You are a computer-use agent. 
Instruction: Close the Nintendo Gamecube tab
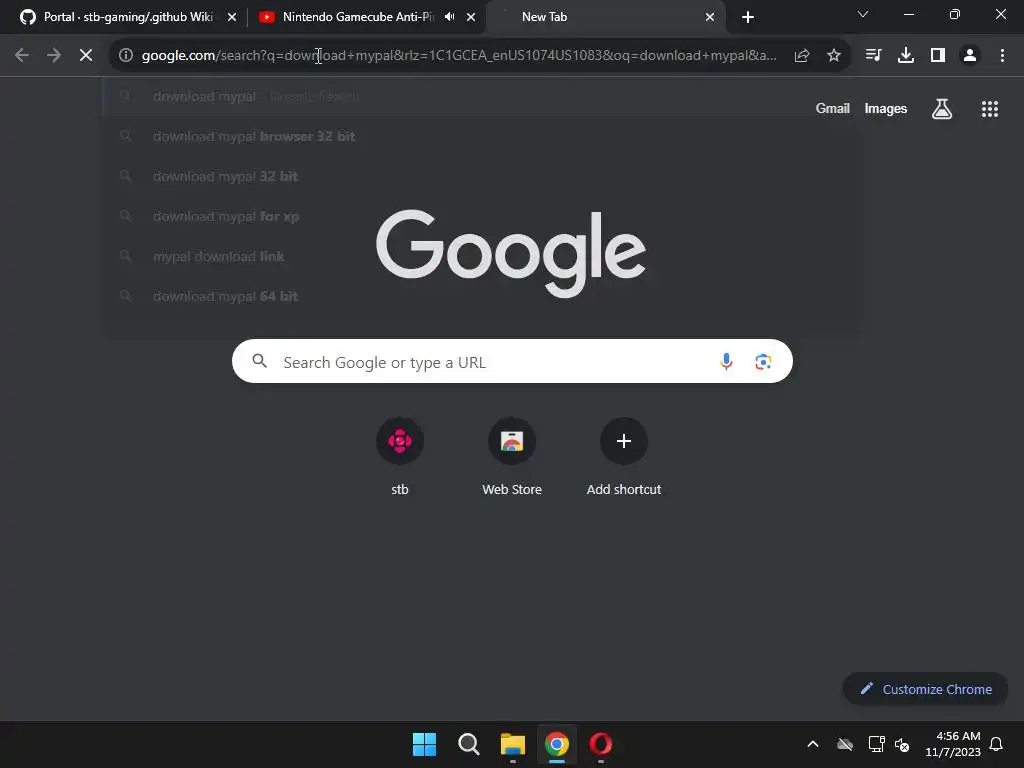pyautogui.click(x=471, y=17)
